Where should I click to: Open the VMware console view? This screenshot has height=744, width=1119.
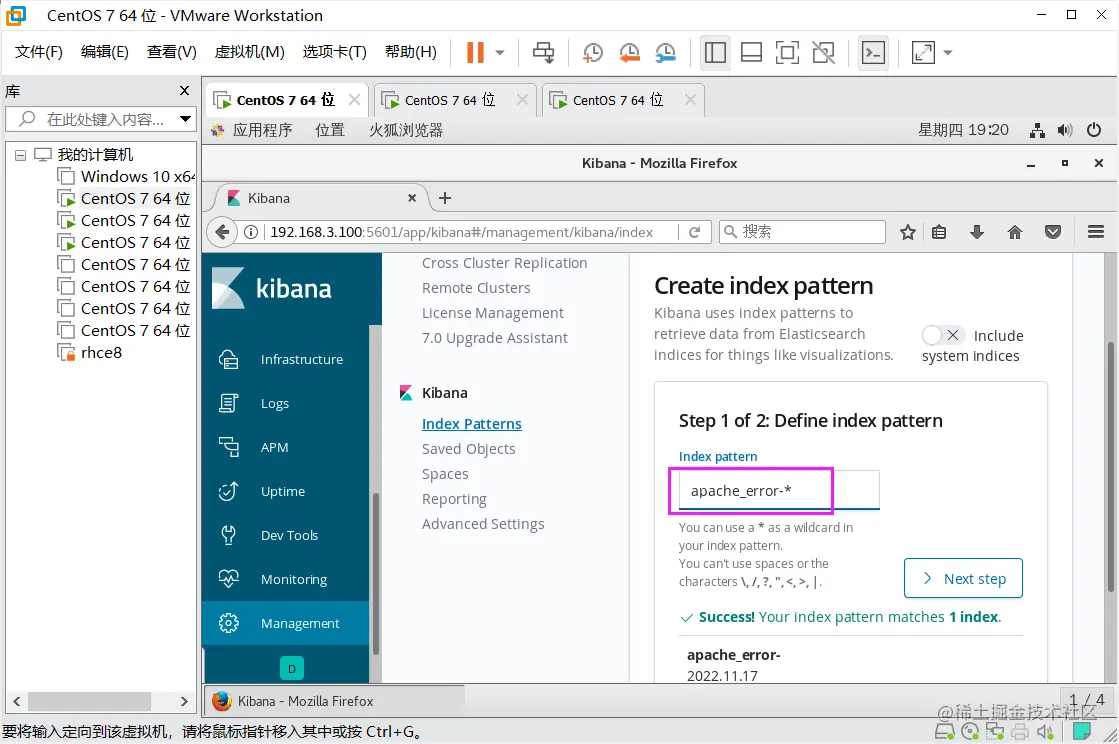point(874,52)
